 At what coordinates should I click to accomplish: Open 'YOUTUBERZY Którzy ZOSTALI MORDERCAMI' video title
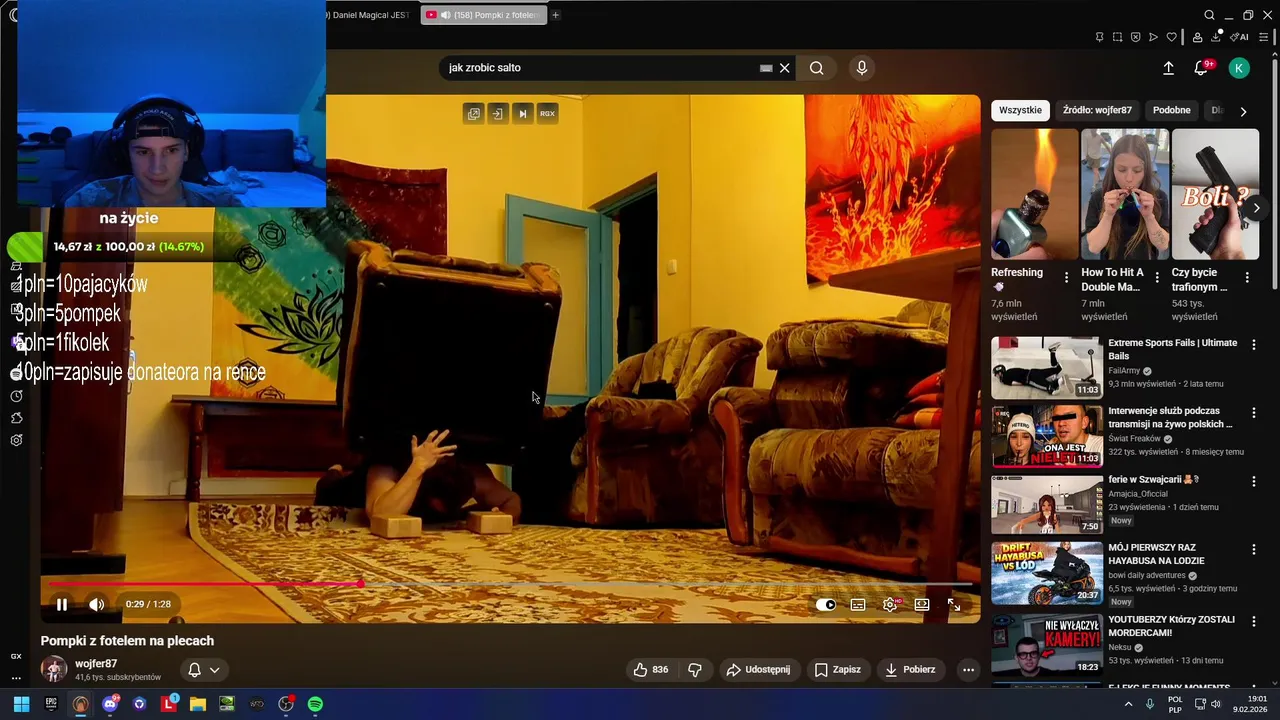[1171, 626]
